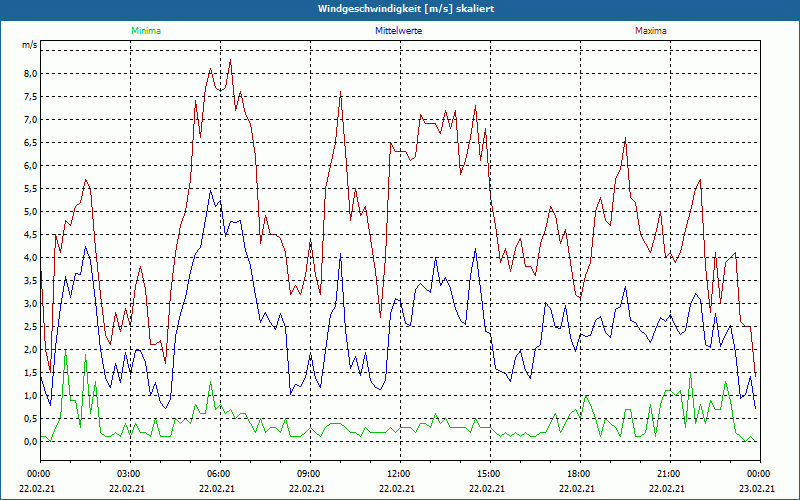The image size is (800, 500).
Task: Click the 6,5 y-axis value
Action: tap(31, 142)
